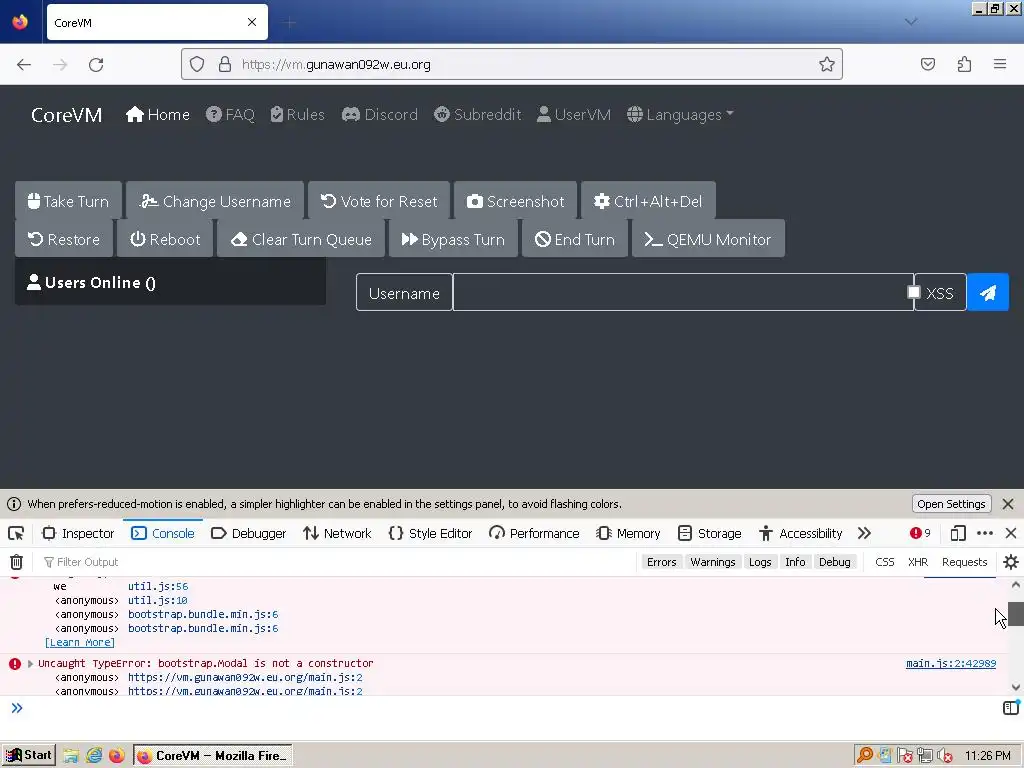Bookmark this page with the star icon
Screen dimensions: 1024x768
[x=827, y=64]
